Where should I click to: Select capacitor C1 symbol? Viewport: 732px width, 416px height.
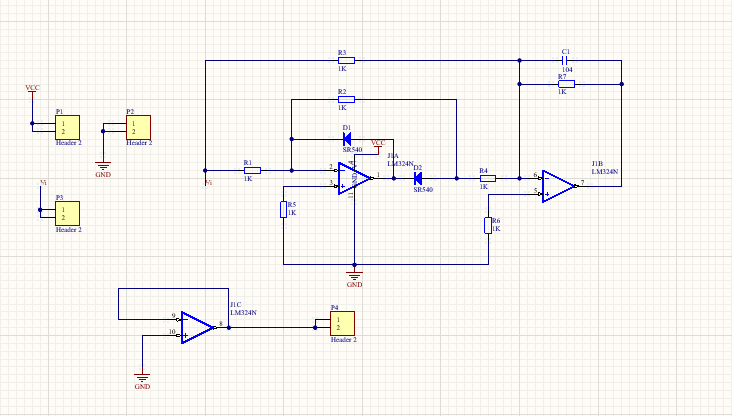coord(564,60)
